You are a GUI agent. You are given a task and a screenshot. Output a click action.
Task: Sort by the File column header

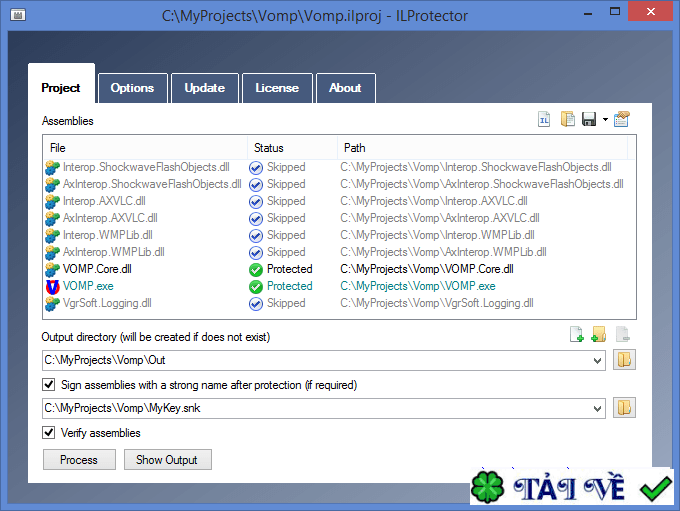[145, 148]
